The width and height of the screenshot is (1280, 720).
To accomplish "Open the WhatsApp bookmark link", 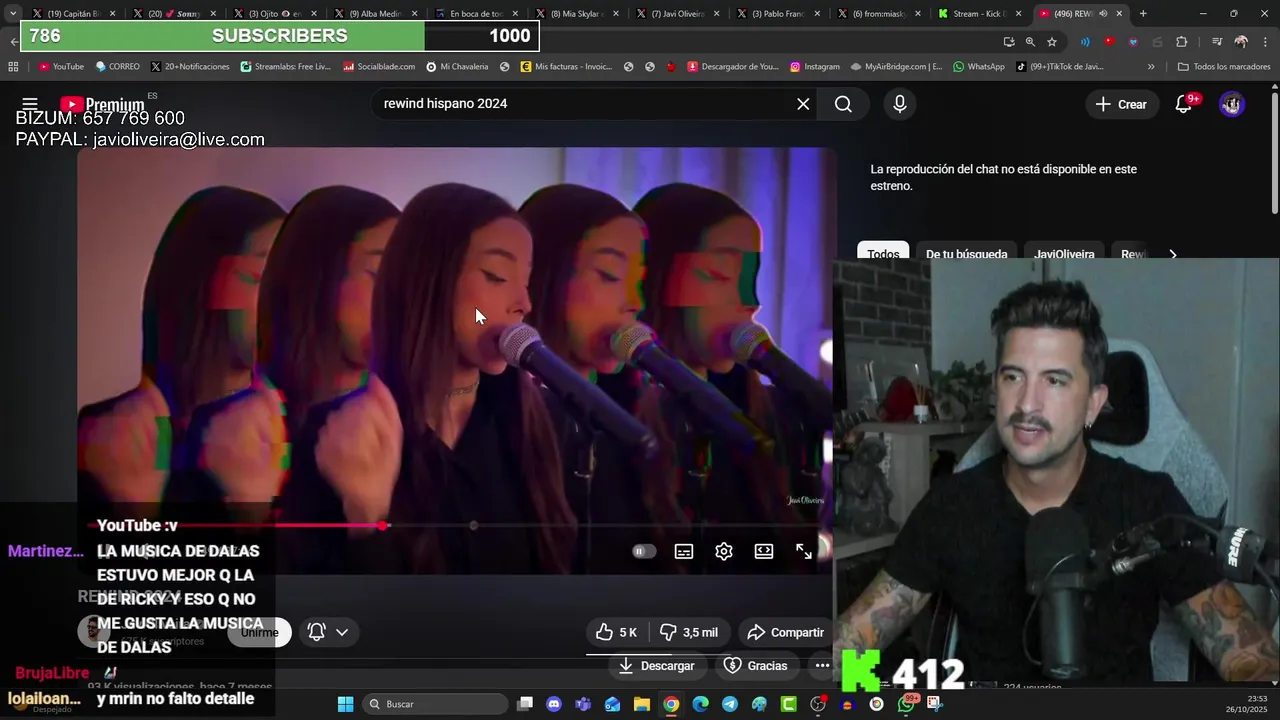I will (978, 66).
